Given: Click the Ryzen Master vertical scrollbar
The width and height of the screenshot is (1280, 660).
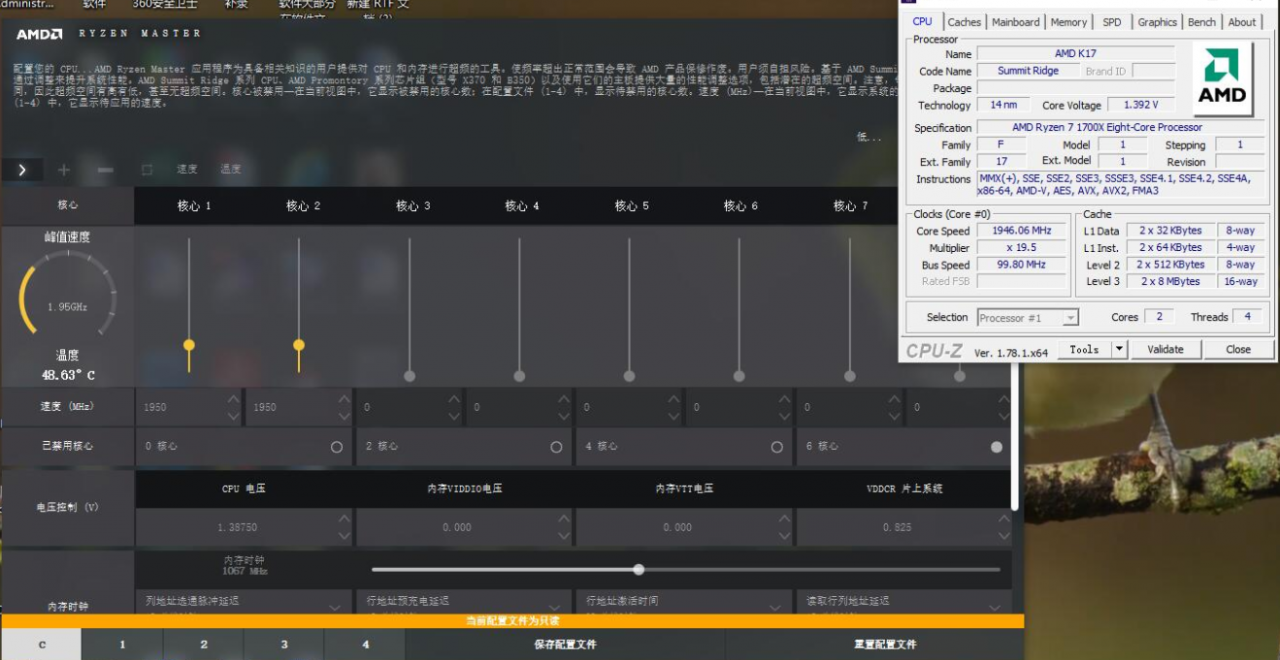Looking at the screenshot, I should 1017,435.
